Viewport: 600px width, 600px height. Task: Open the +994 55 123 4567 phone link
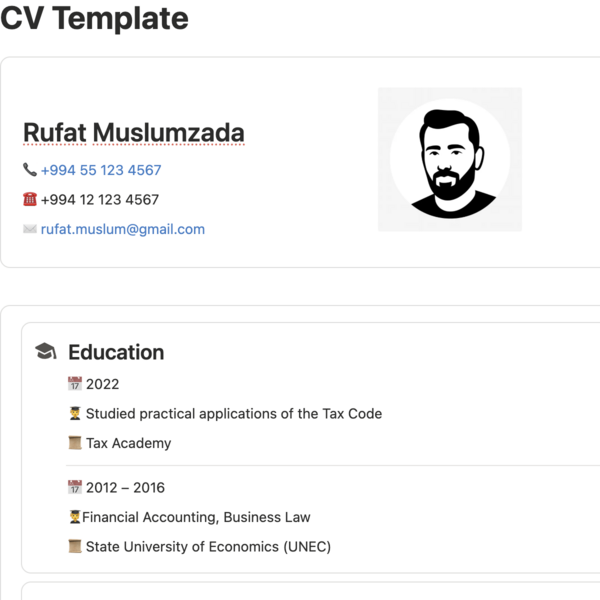pos(101,170)
